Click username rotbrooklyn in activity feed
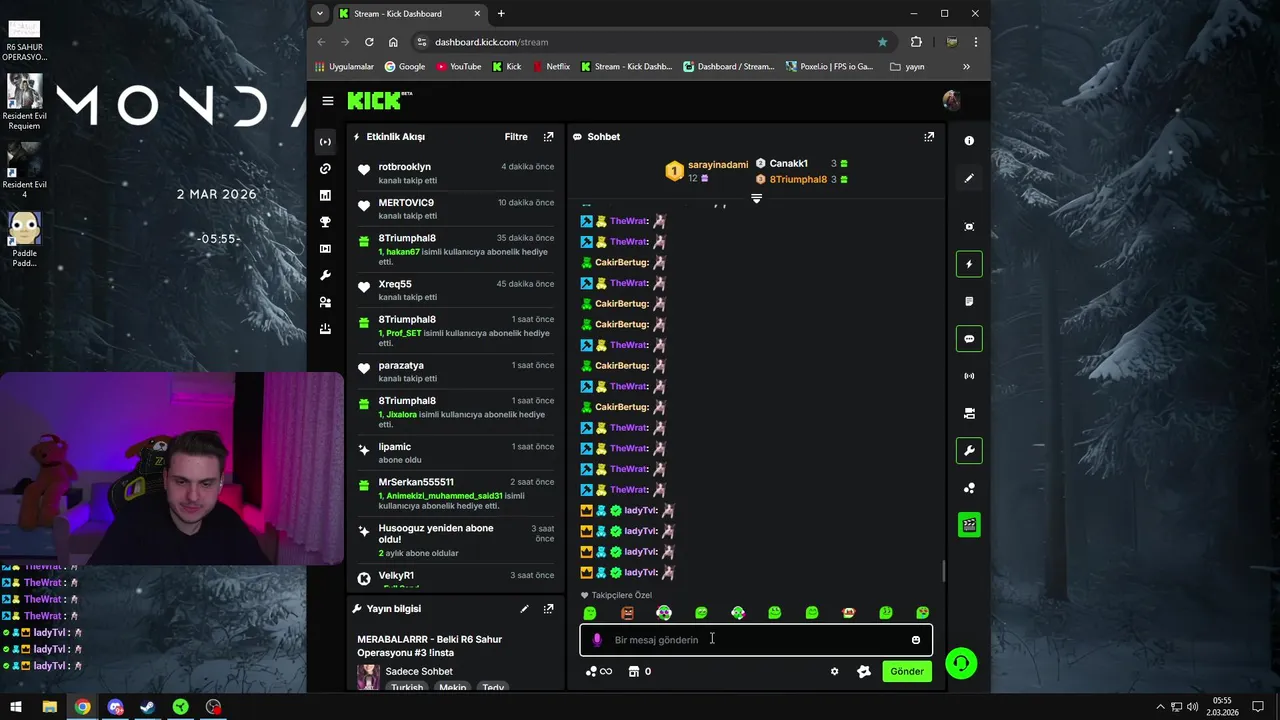 point(405,167)
